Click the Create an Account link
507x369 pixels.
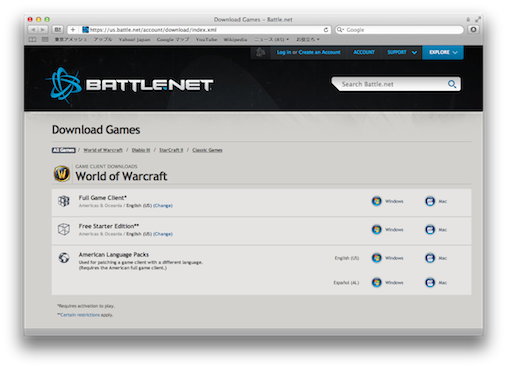[x=319, y=52]
